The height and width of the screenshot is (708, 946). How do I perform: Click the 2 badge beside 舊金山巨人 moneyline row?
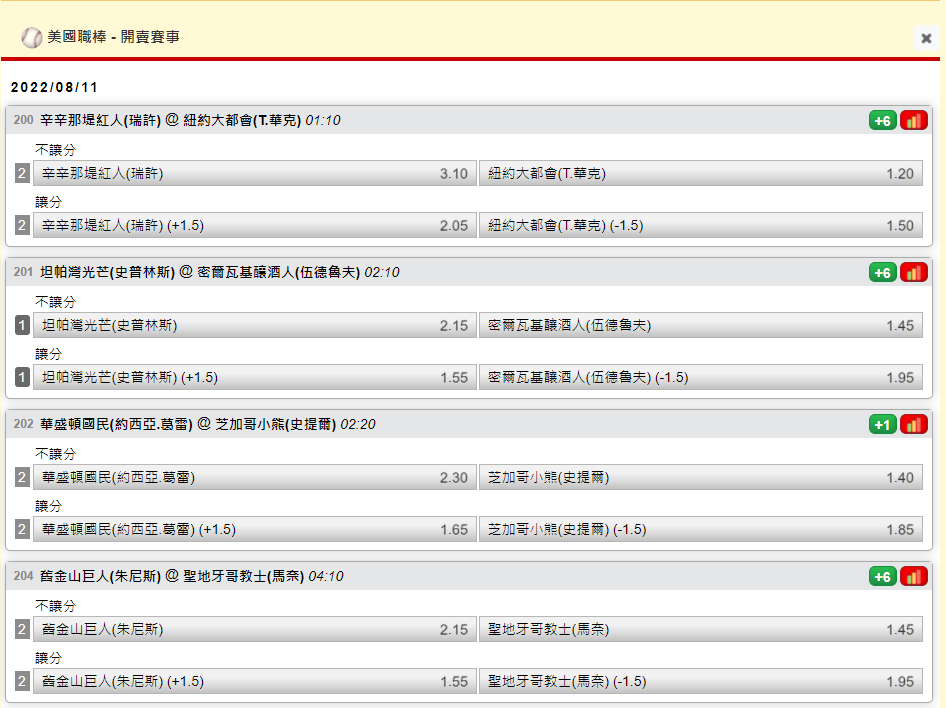tap(22, 630)
